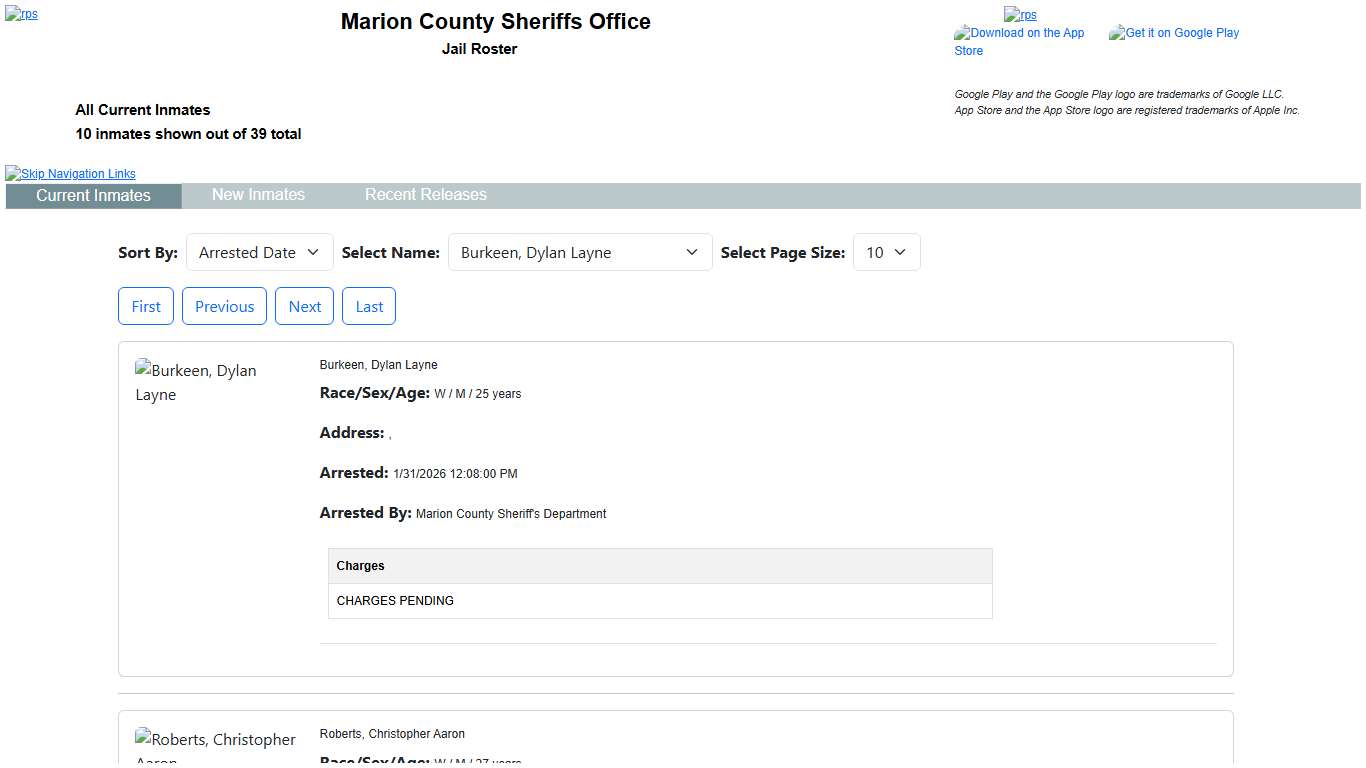This screenshot has width=1366, height=768.
Task: View Christopher Roberts' mugshot photo
Action: 215,745
